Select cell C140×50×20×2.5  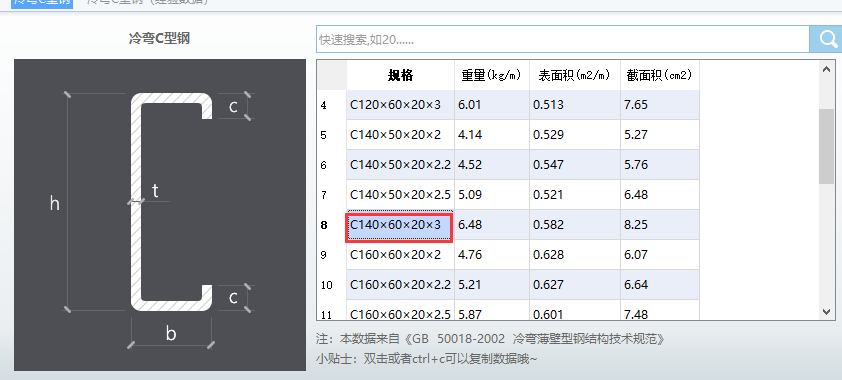click(x=400, y=195)
